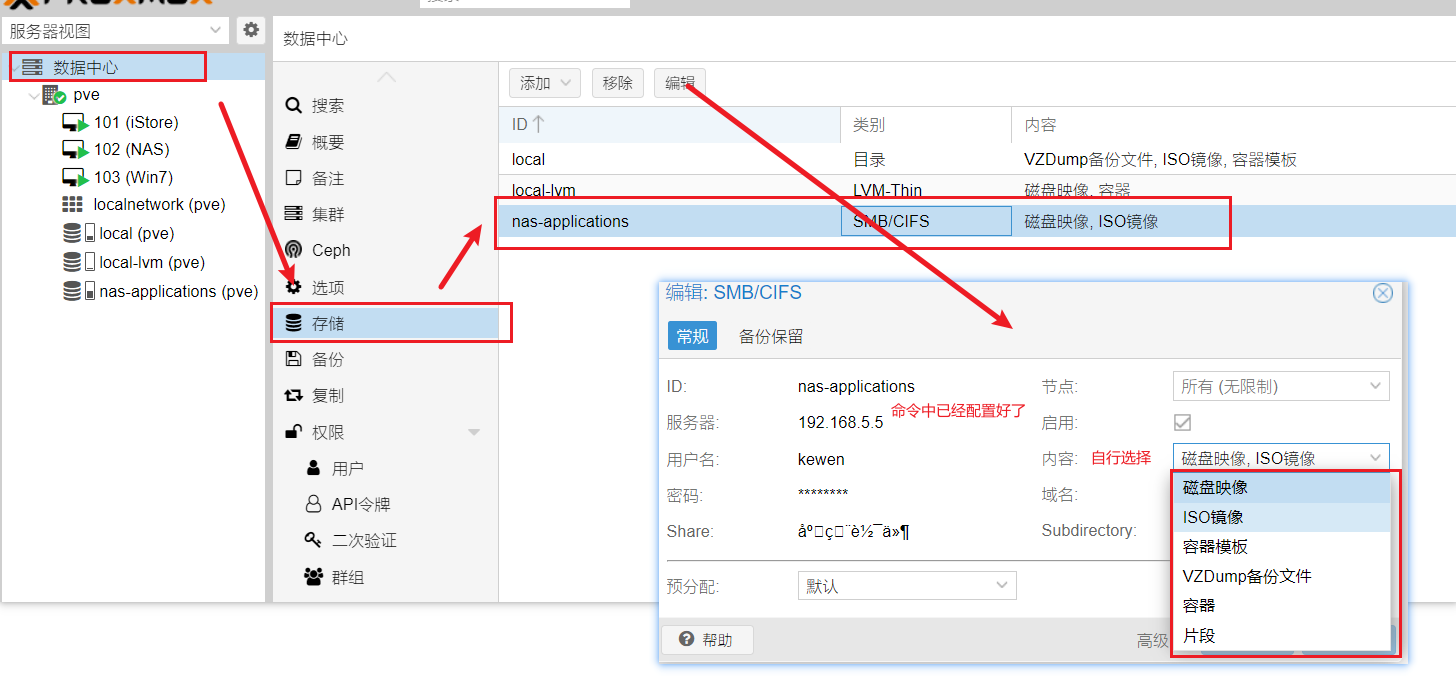The height and width of the screenshot is (676, 1456).
Task: Click the localnetwork (pve) grid icon
Action: (73, 204)
